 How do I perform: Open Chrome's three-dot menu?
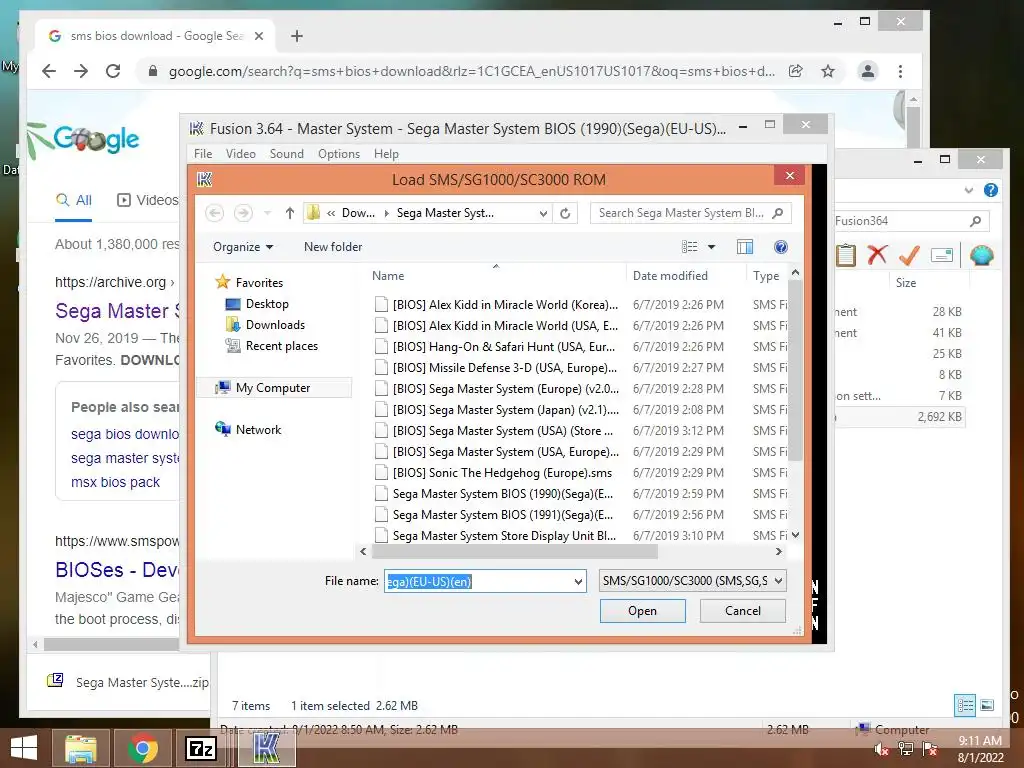(901, 71)
